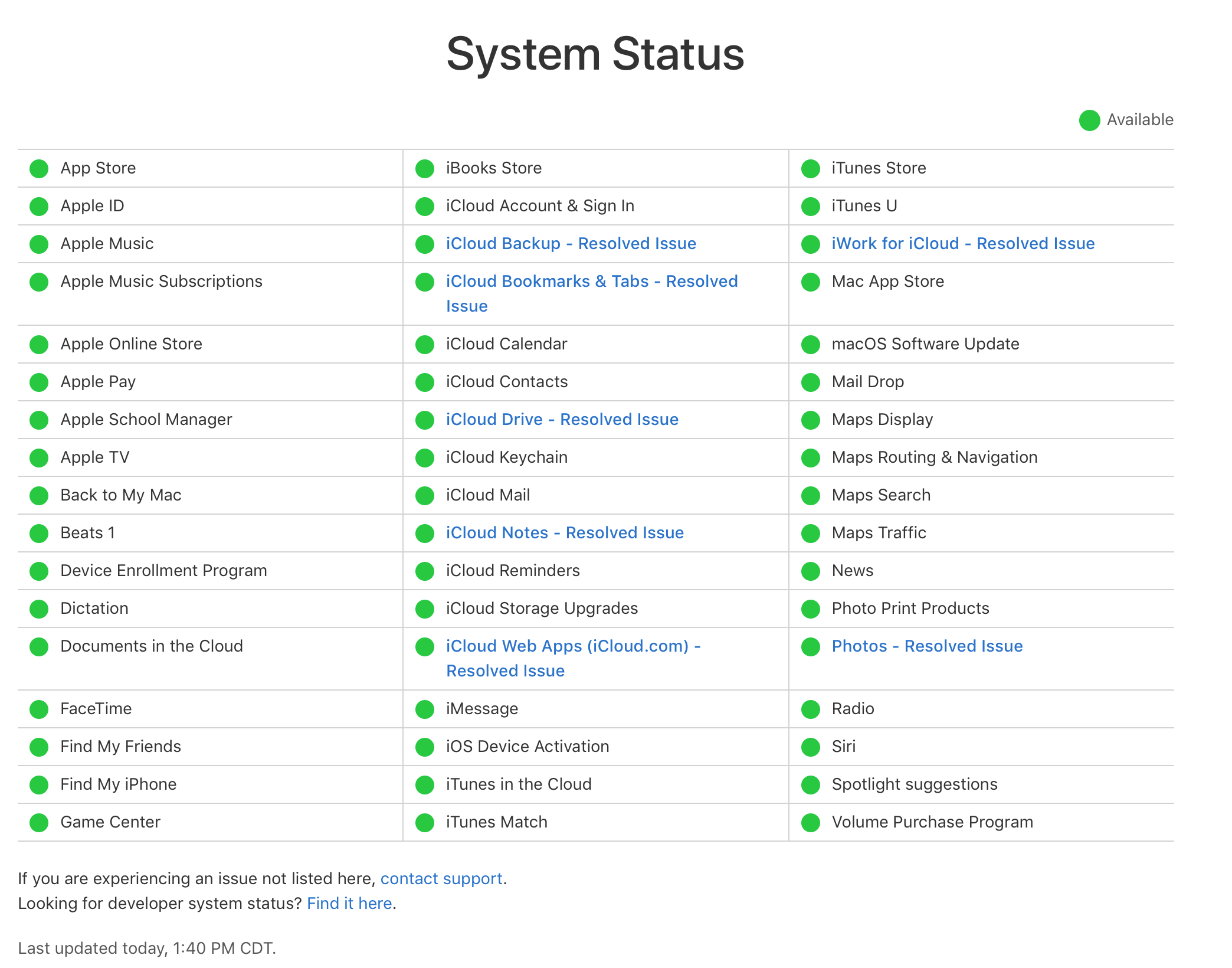Screen dimensions: 1232x968
Task: Click the iTunes in the Cloud entry
Action: (x=519, y=784)
